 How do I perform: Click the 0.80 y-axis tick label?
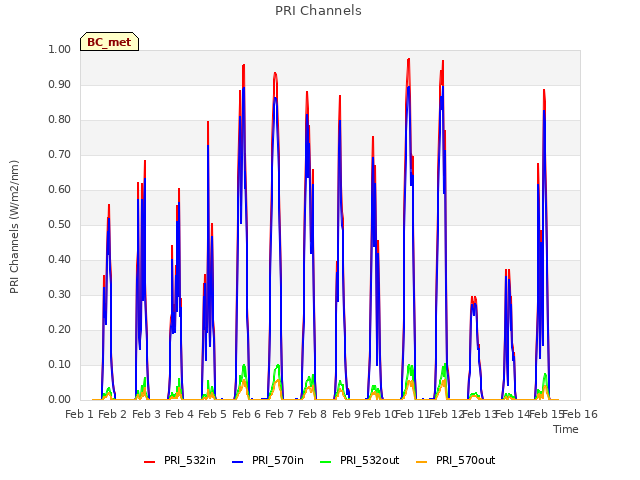click(60, 120)
